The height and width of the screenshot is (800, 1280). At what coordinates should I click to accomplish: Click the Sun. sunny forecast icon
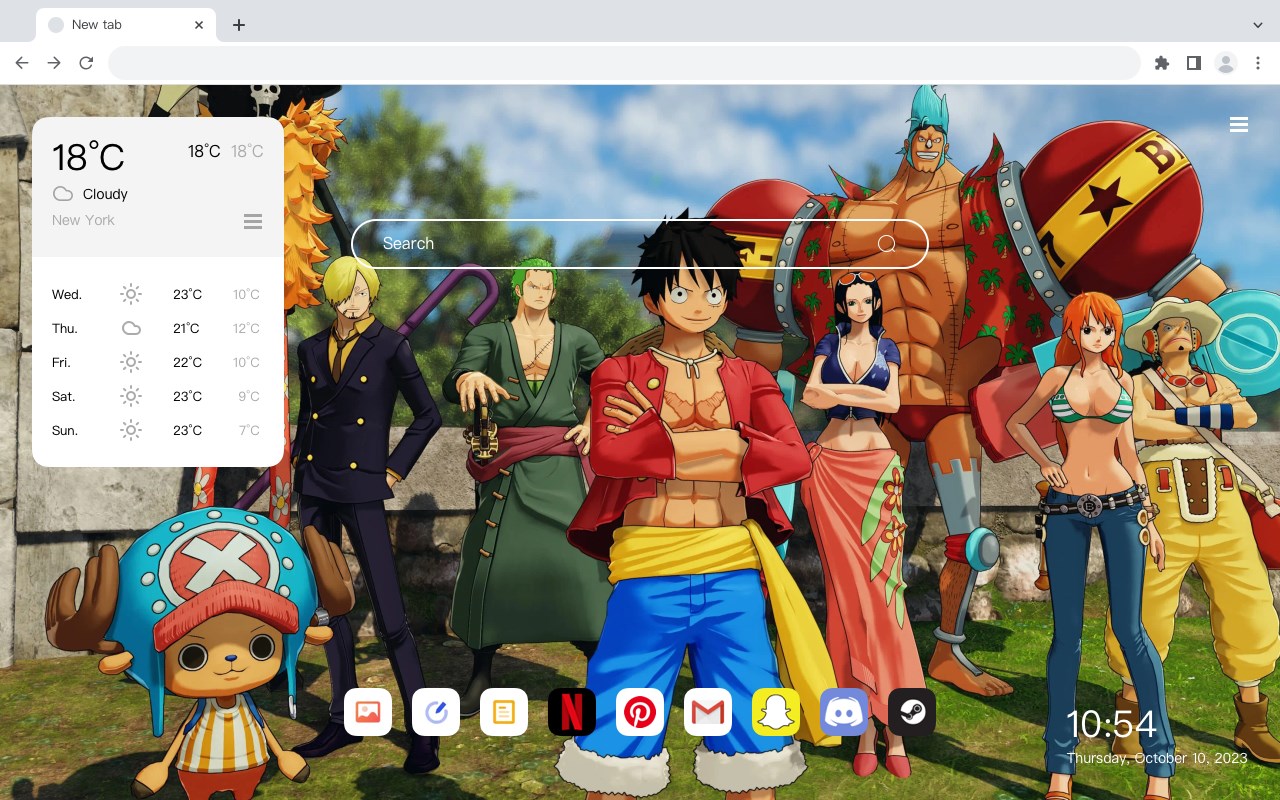(x=131, y=430)
